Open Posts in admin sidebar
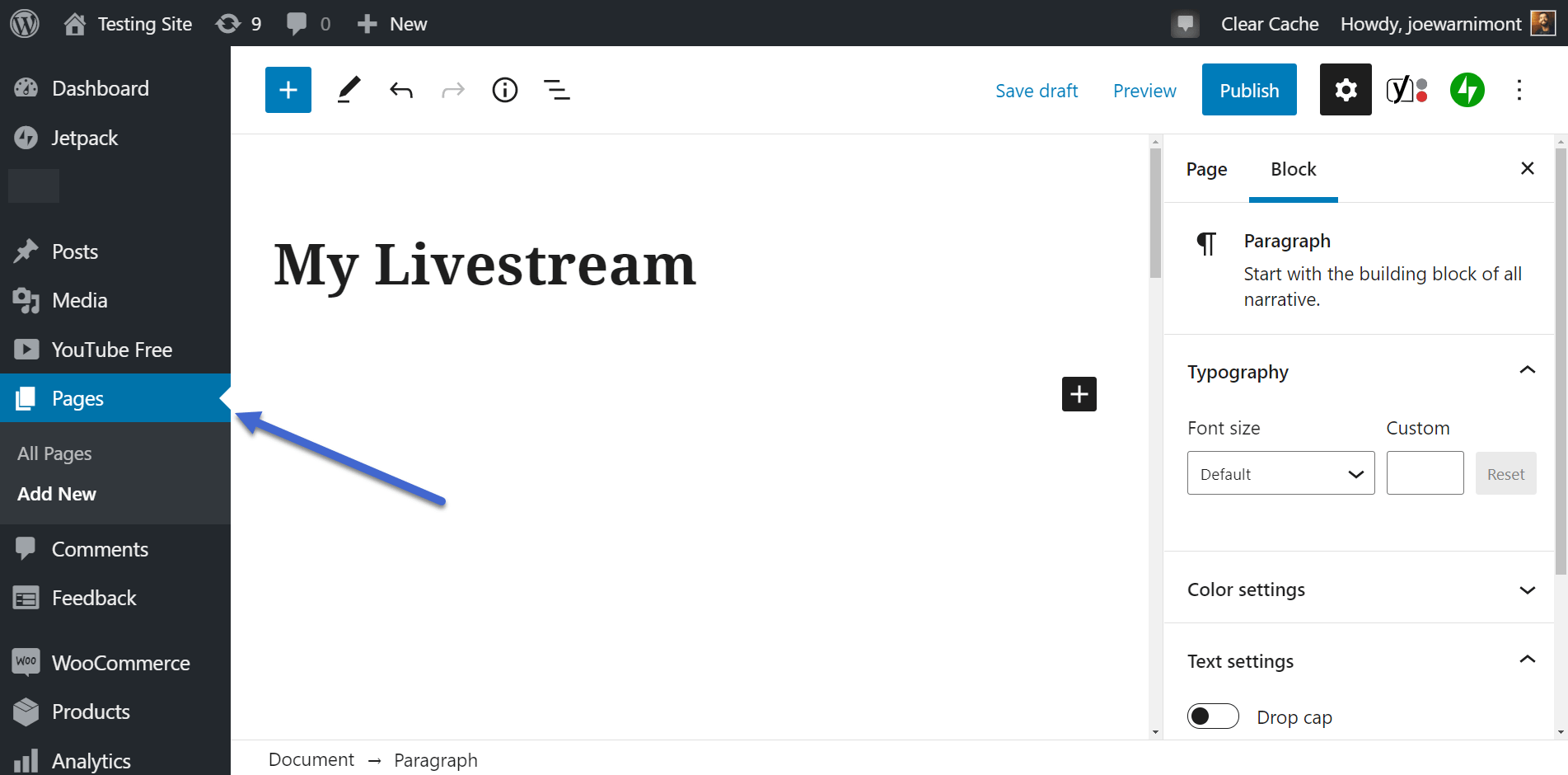 (x=115, y=251)
